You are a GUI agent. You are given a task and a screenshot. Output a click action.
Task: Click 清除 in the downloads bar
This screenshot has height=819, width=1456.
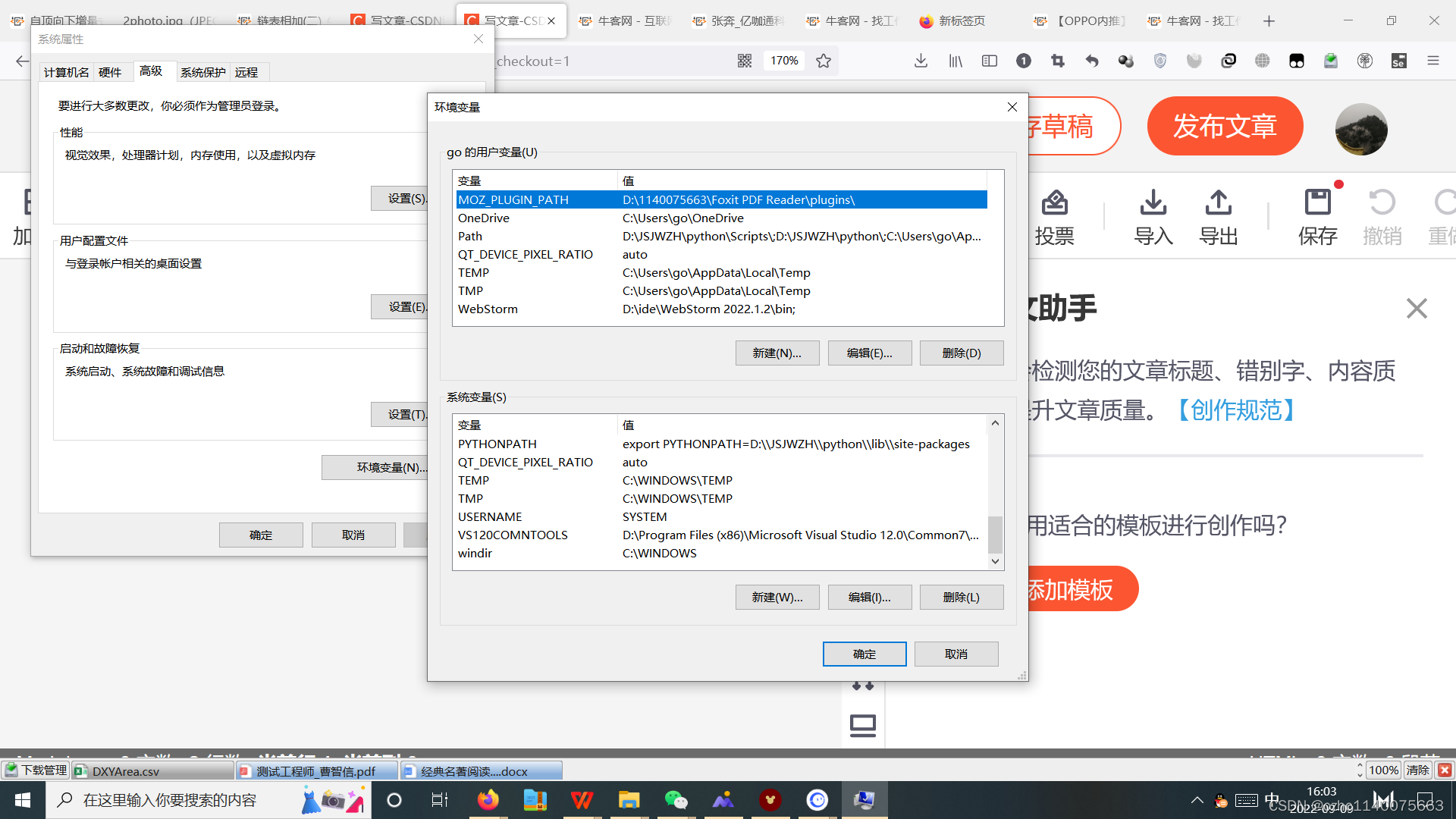tap(1417, 770)
